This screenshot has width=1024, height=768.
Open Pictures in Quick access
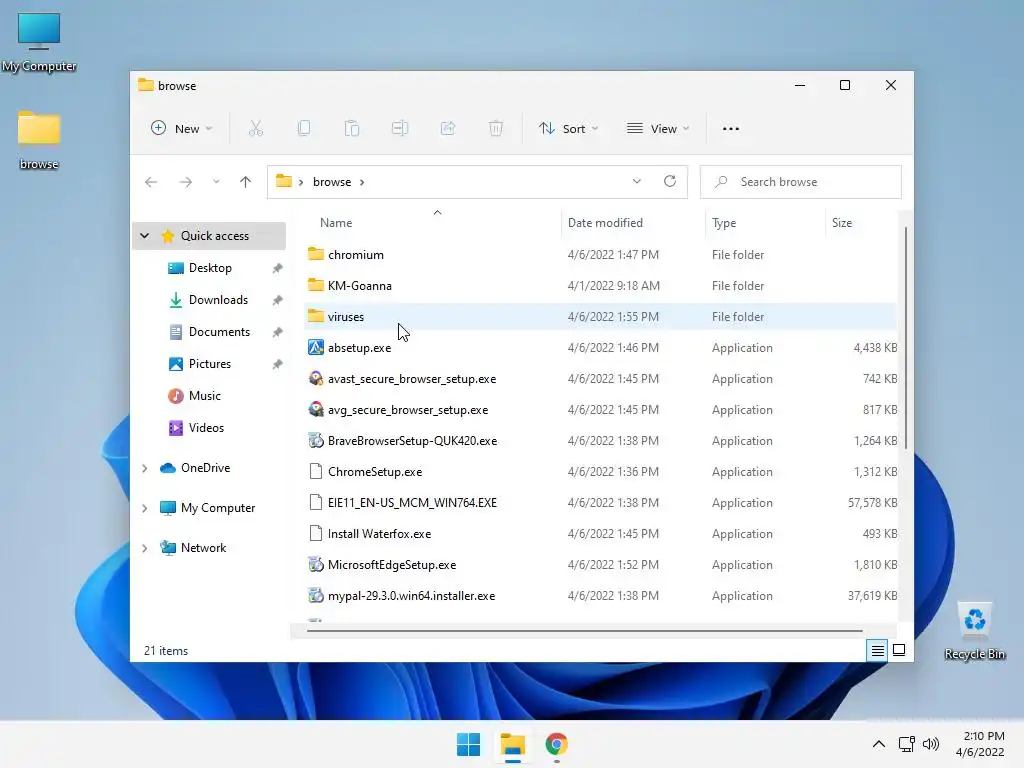point(209,364)
